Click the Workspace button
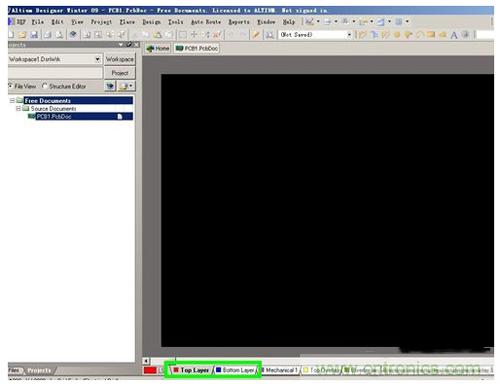The width and height of the screenshot is (500, 384). click(x=120, y=59)
